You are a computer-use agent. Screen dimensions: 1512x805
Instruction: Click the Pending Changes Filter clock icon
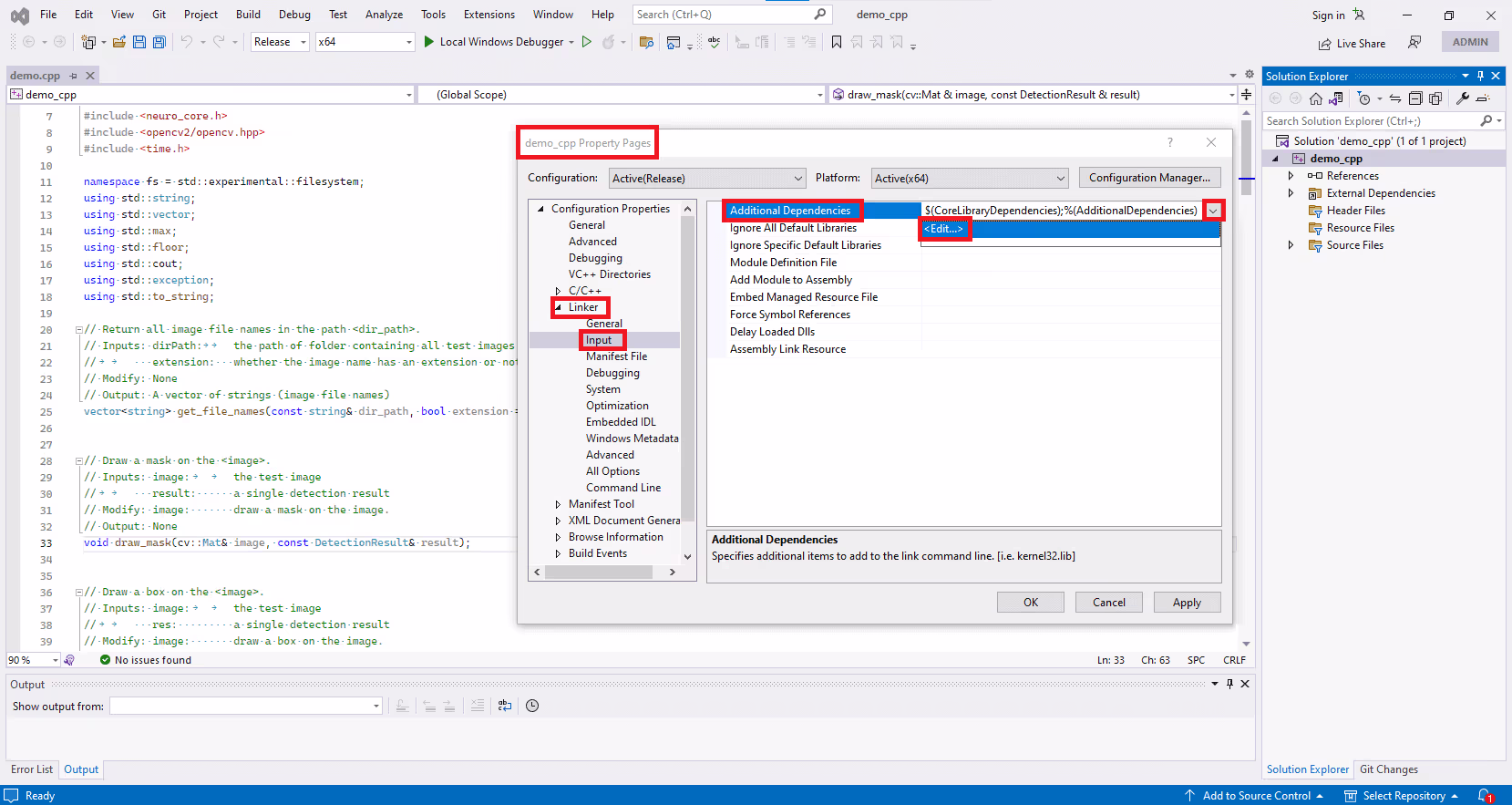(x=1363, y=98)
